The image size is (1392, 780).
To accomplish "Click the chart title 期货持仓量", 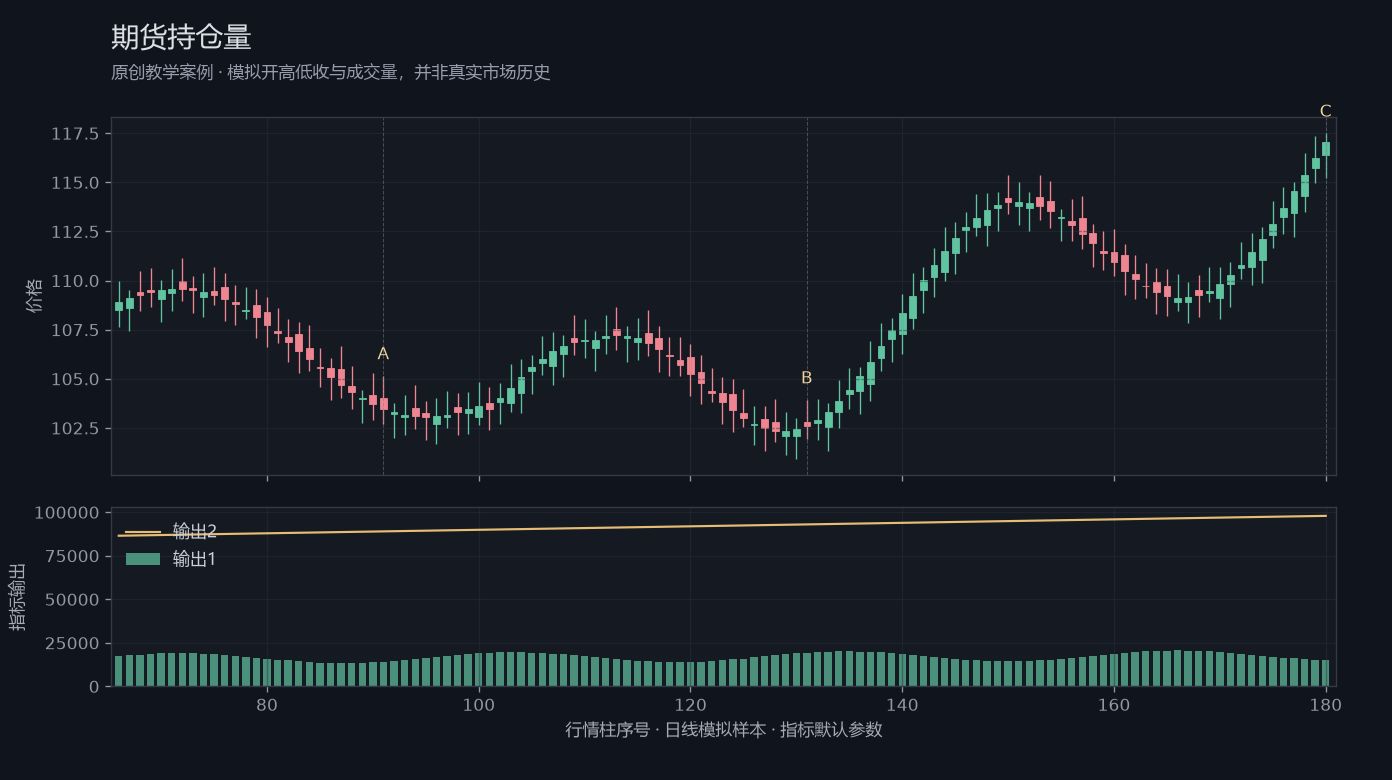I will tap(181, 38).
